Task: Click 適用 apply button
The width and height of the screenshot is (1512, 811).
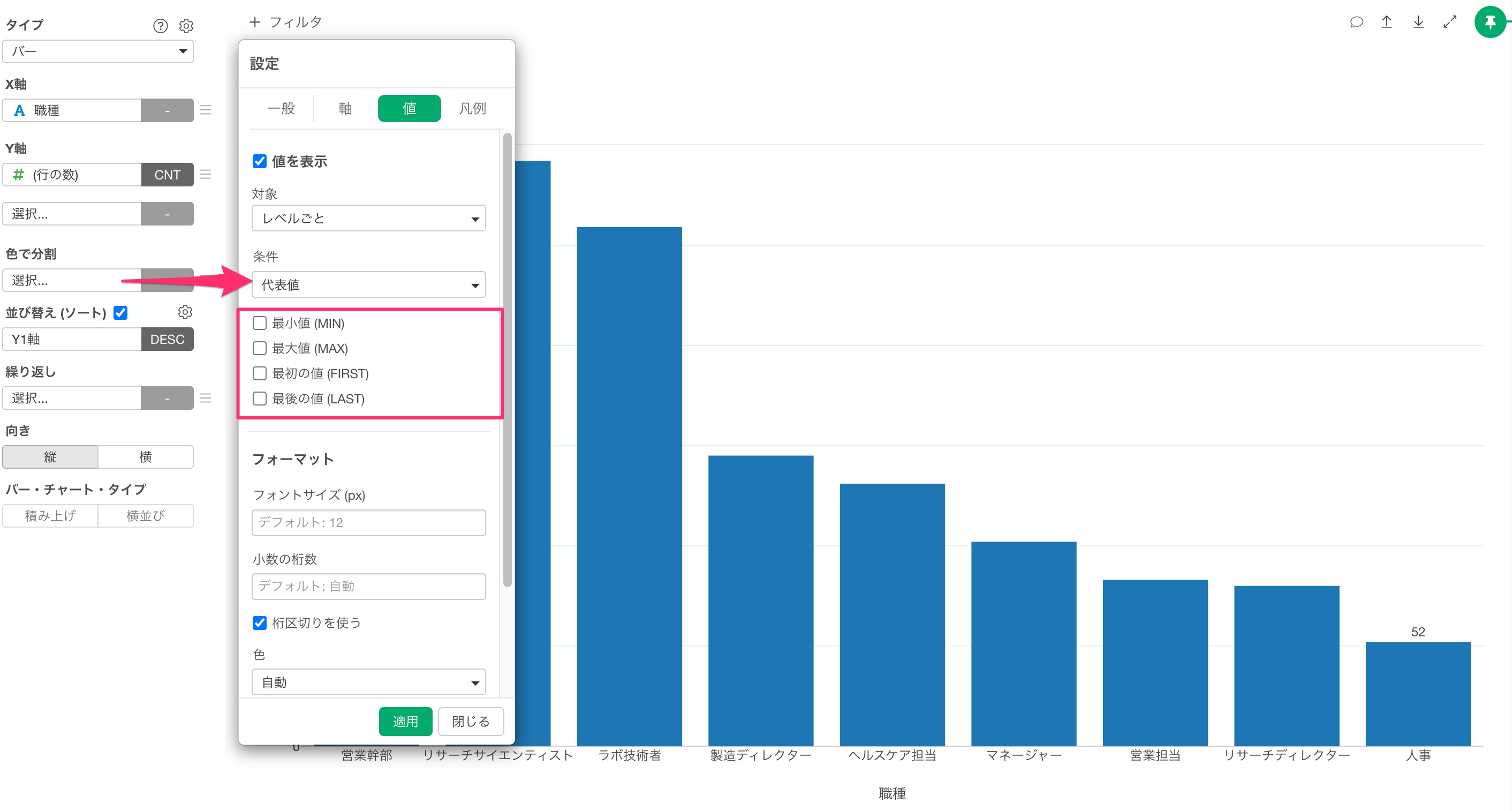Action: (406, 721)
